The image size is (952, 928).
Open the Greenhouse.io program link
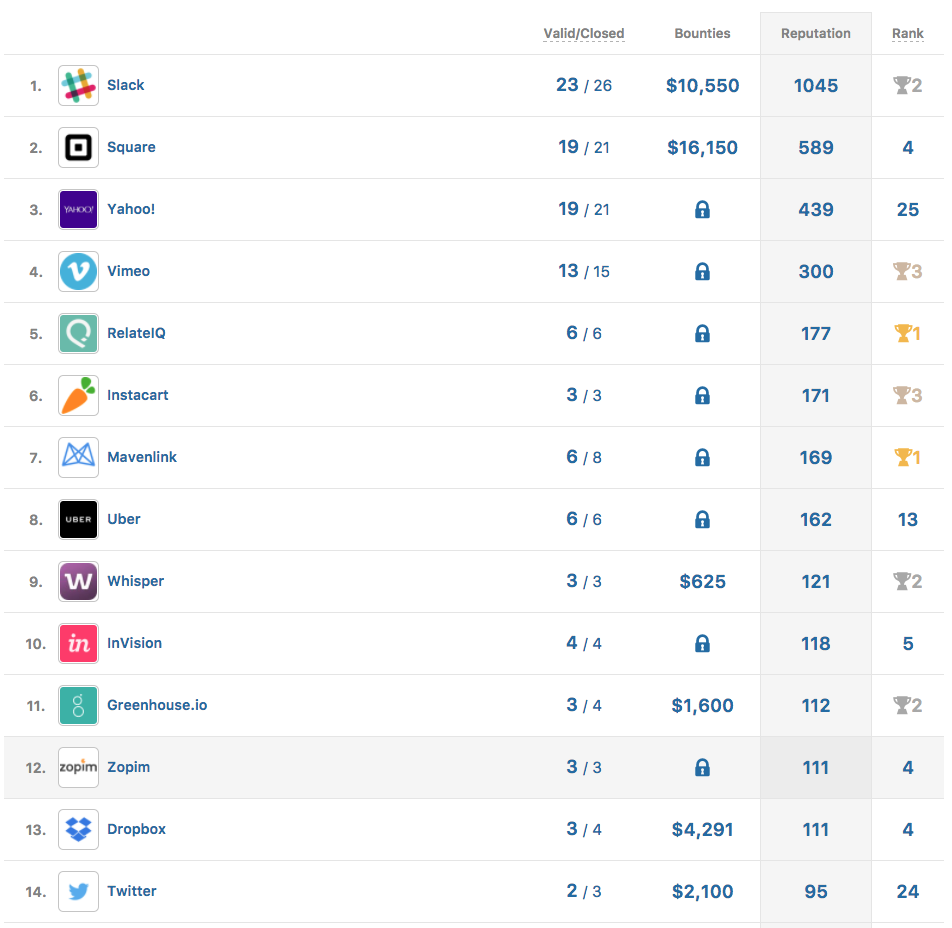click(157, 705)
